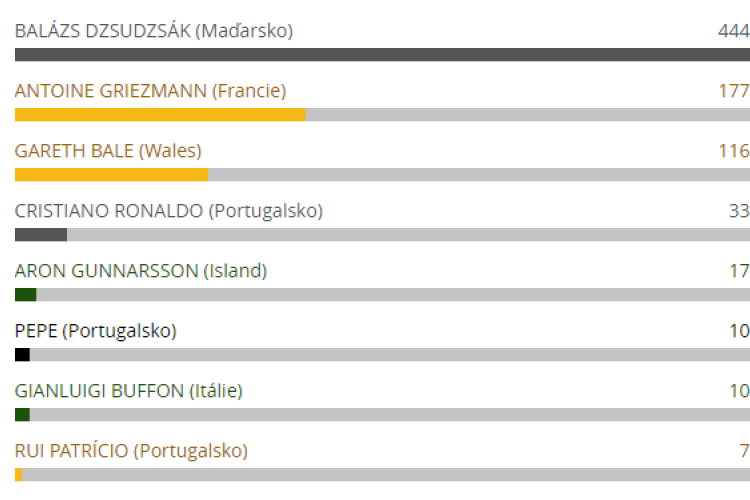Click the gray filled bar for Ronaldo

pyautogui.click(x=41, y=234)
